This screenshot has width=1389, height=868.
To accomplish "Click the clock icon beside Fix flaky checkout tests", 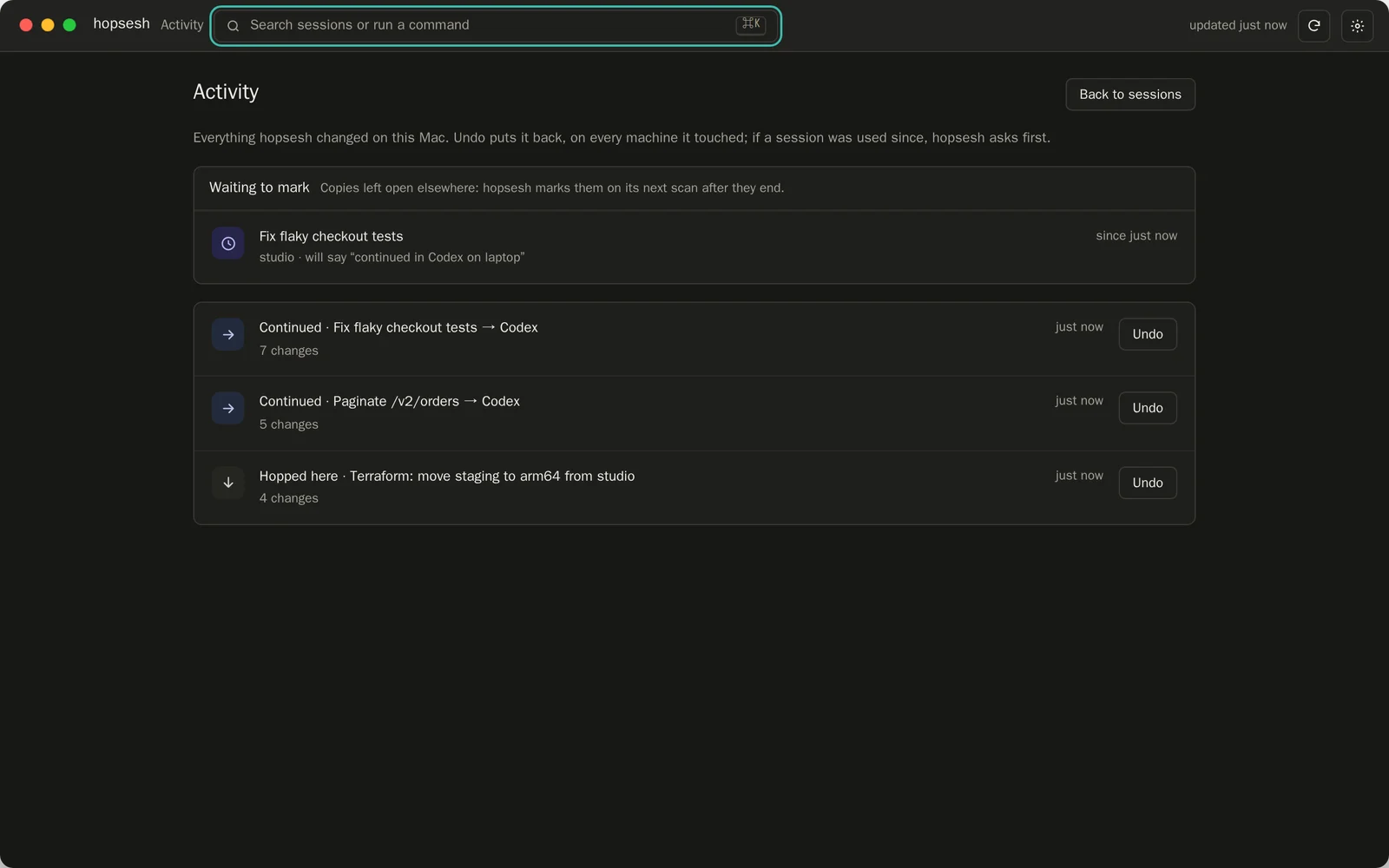I will point(227,244).
